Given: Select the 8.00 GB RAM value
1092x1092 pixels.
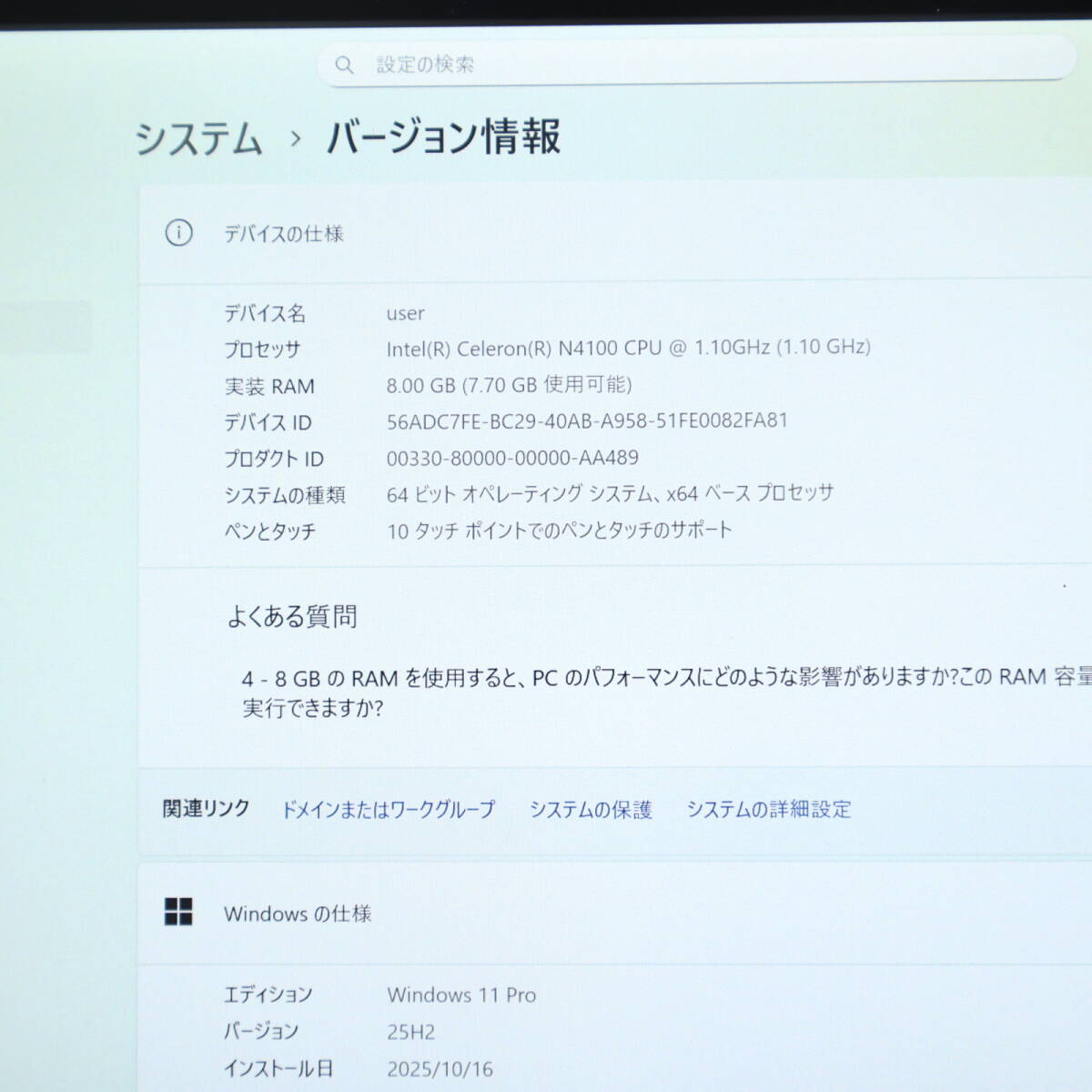Looking at the screenshot, I should point(509,385).
